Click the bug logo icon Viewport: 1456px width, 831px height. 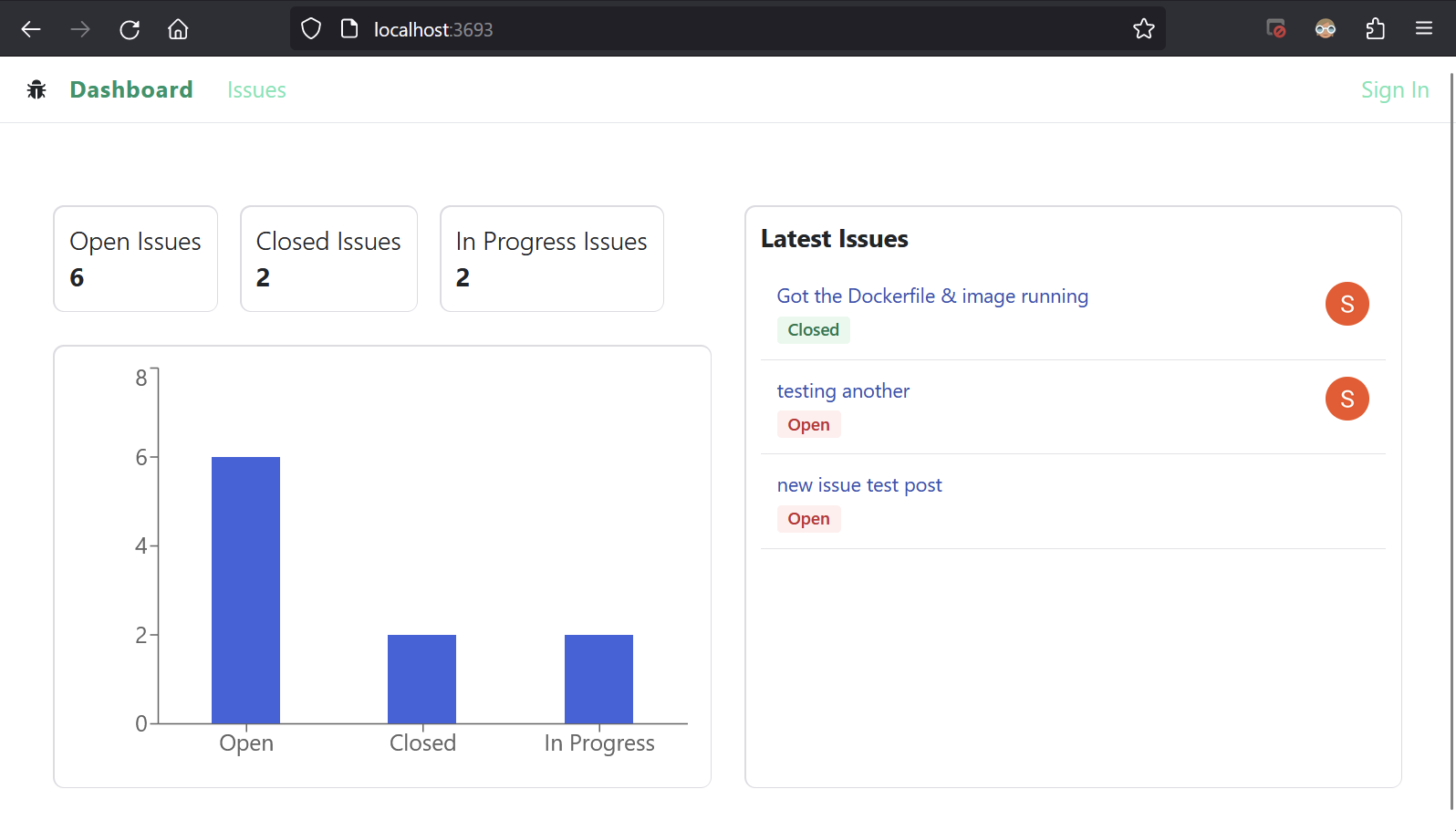tap(36, 89)
